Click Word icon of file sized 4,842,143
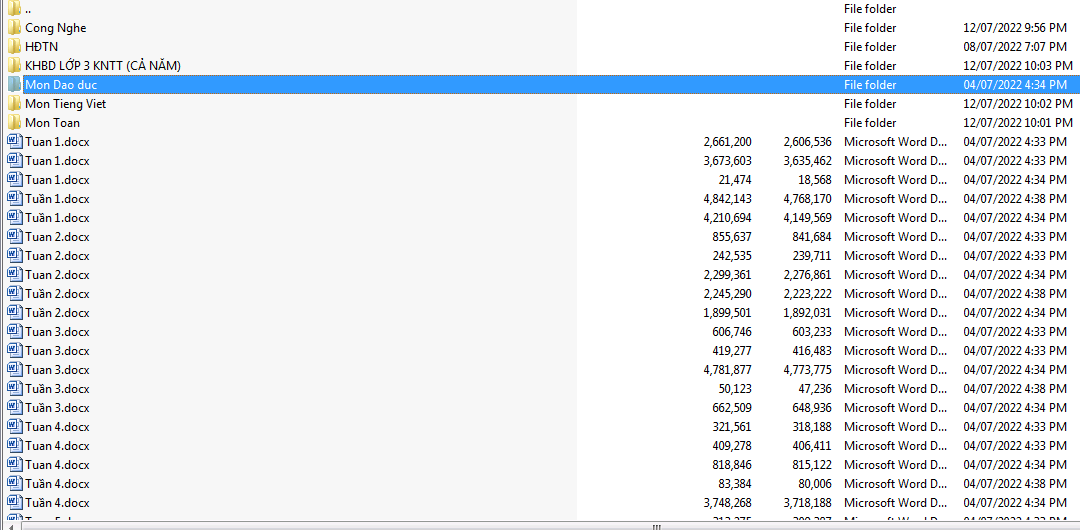The image size is (1080, 530). (14, 199)
